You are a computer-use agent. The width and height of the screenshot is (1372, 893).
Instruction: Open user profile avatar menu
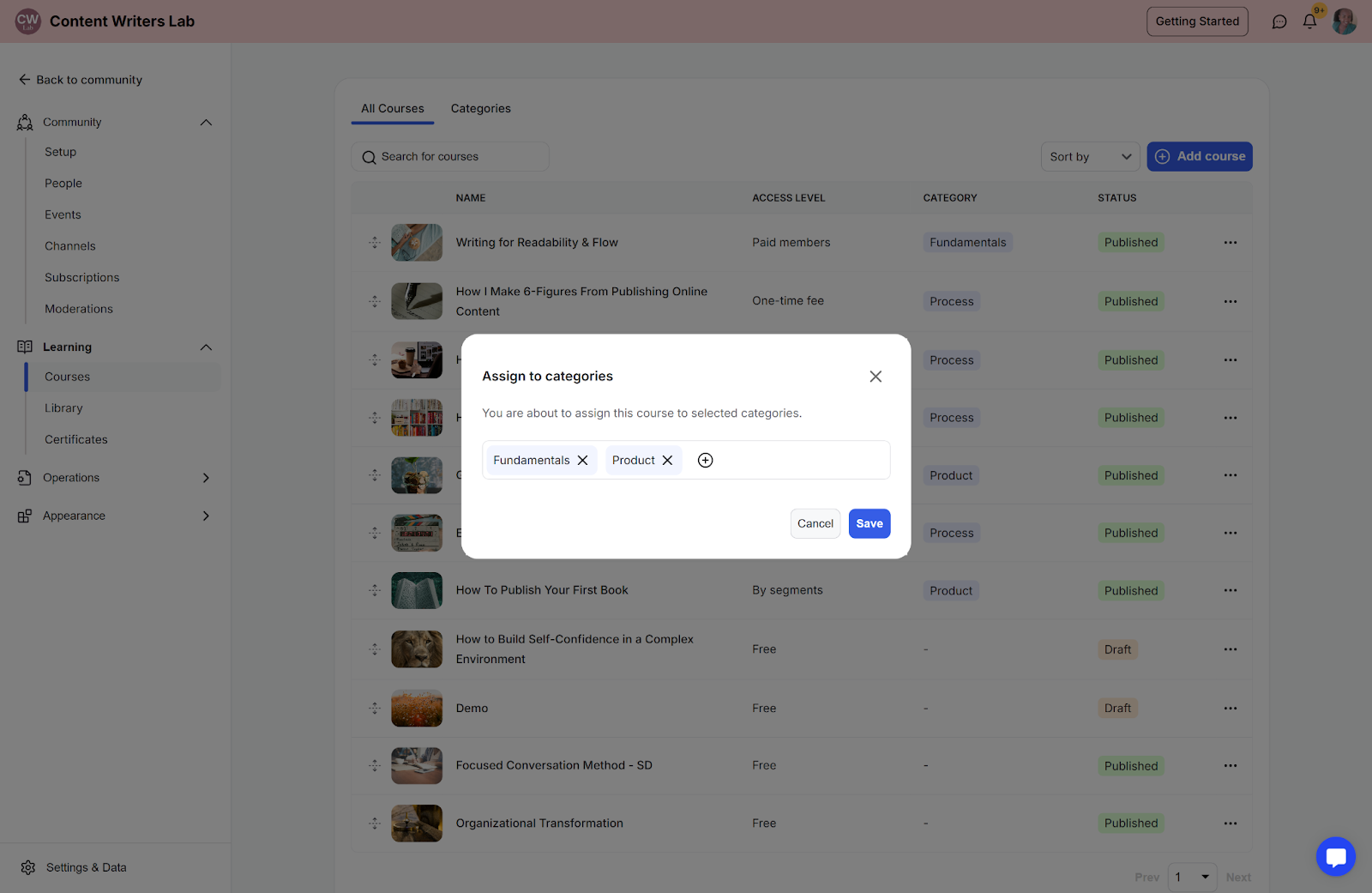(x=1344, y=21)
